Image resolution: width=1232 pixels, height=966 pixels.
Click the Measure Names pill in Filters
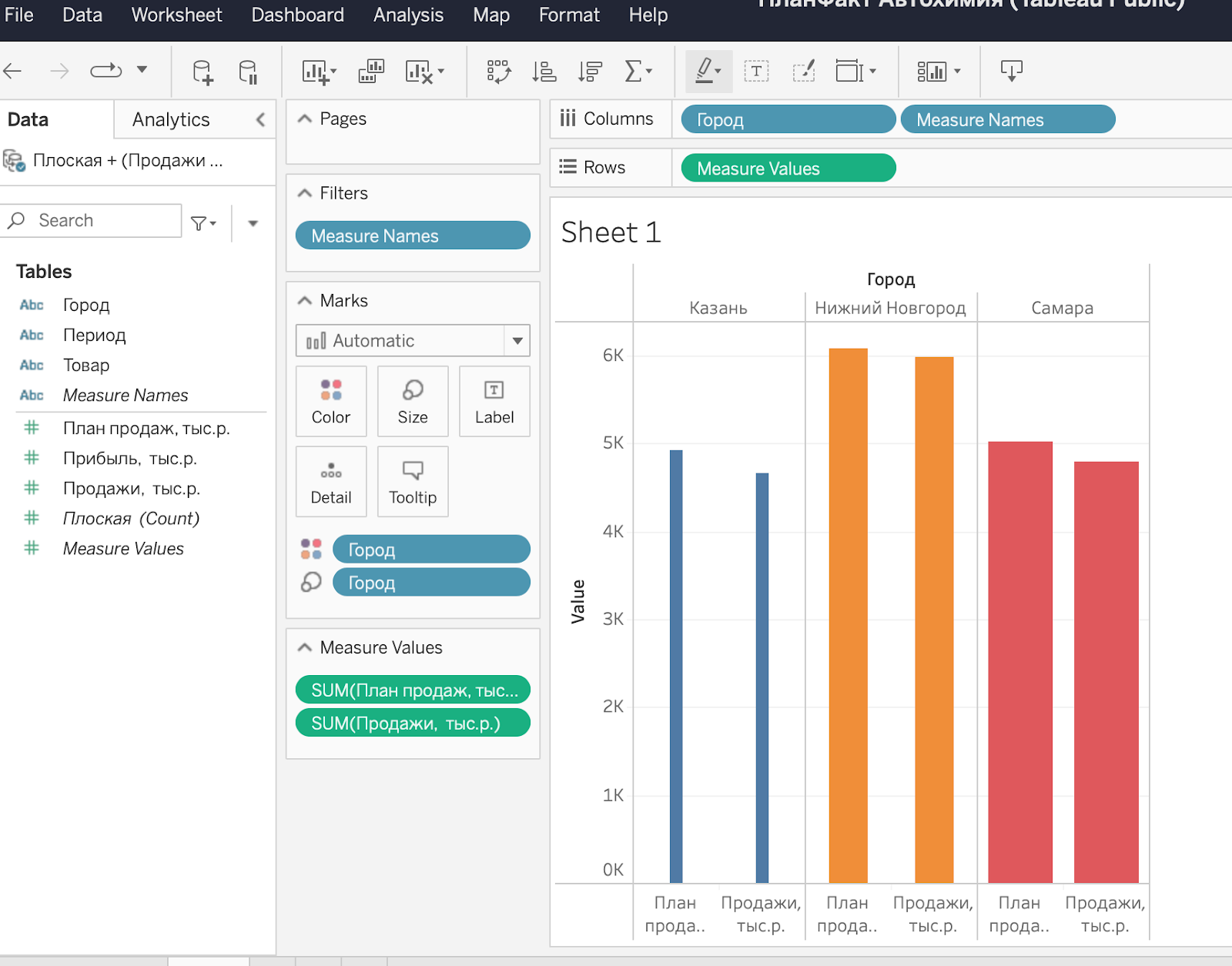coord(413,236)
